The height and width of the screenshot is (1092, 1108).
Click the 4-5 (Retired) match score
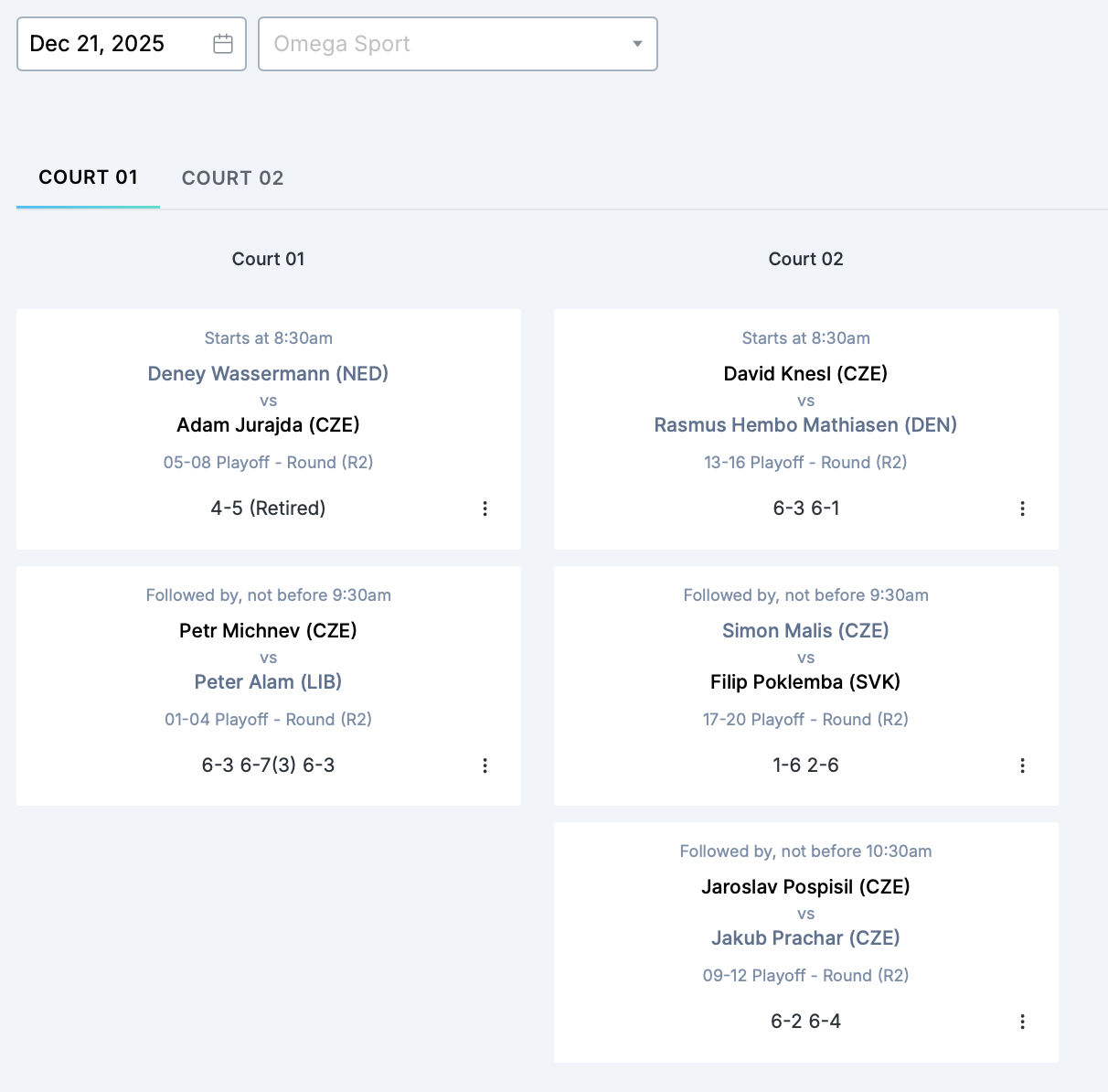click(x=268, y=509)
